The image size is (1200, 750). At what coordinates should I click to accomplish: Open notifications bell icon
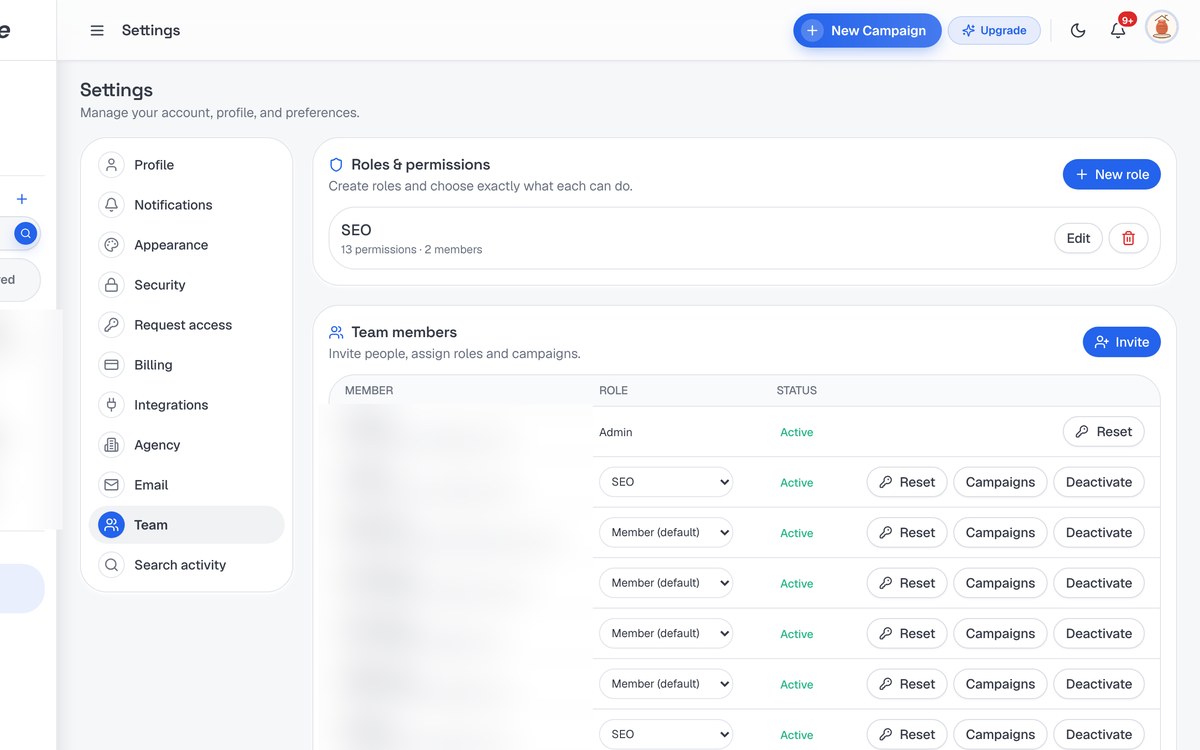click(x=1118, y=31)
